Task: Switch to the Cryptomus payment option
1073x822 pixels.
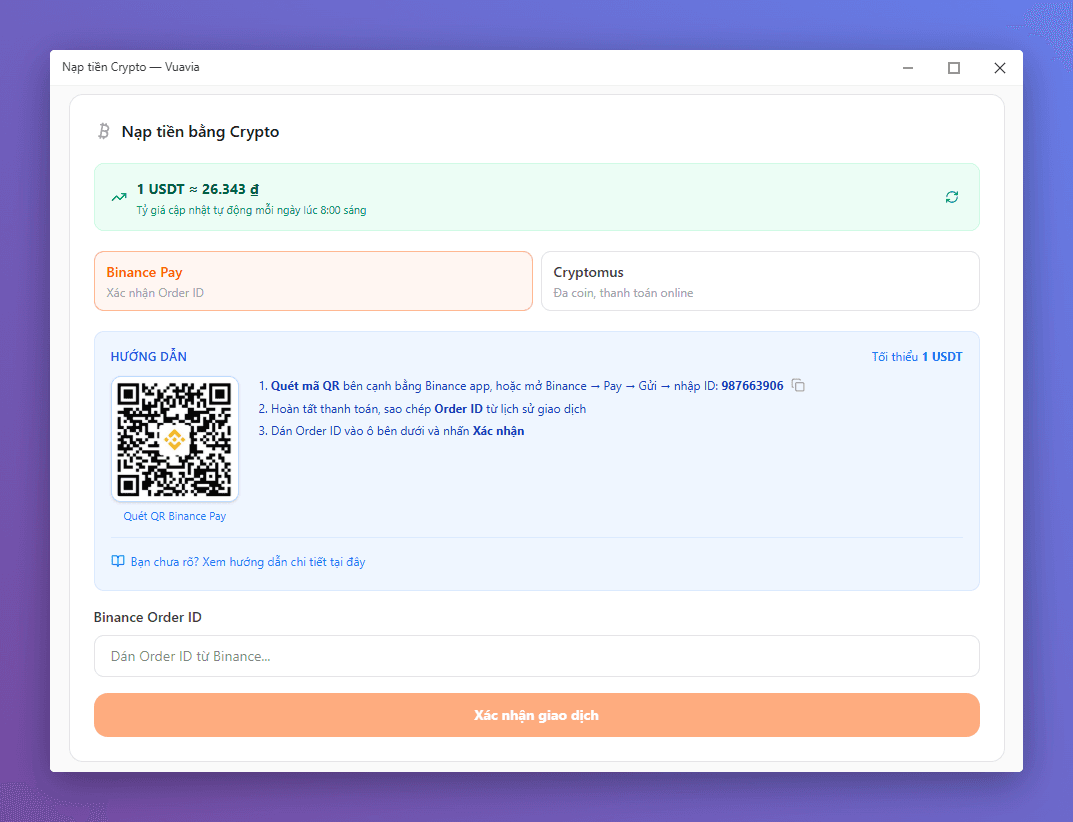Action: click(x=760, y=281)
